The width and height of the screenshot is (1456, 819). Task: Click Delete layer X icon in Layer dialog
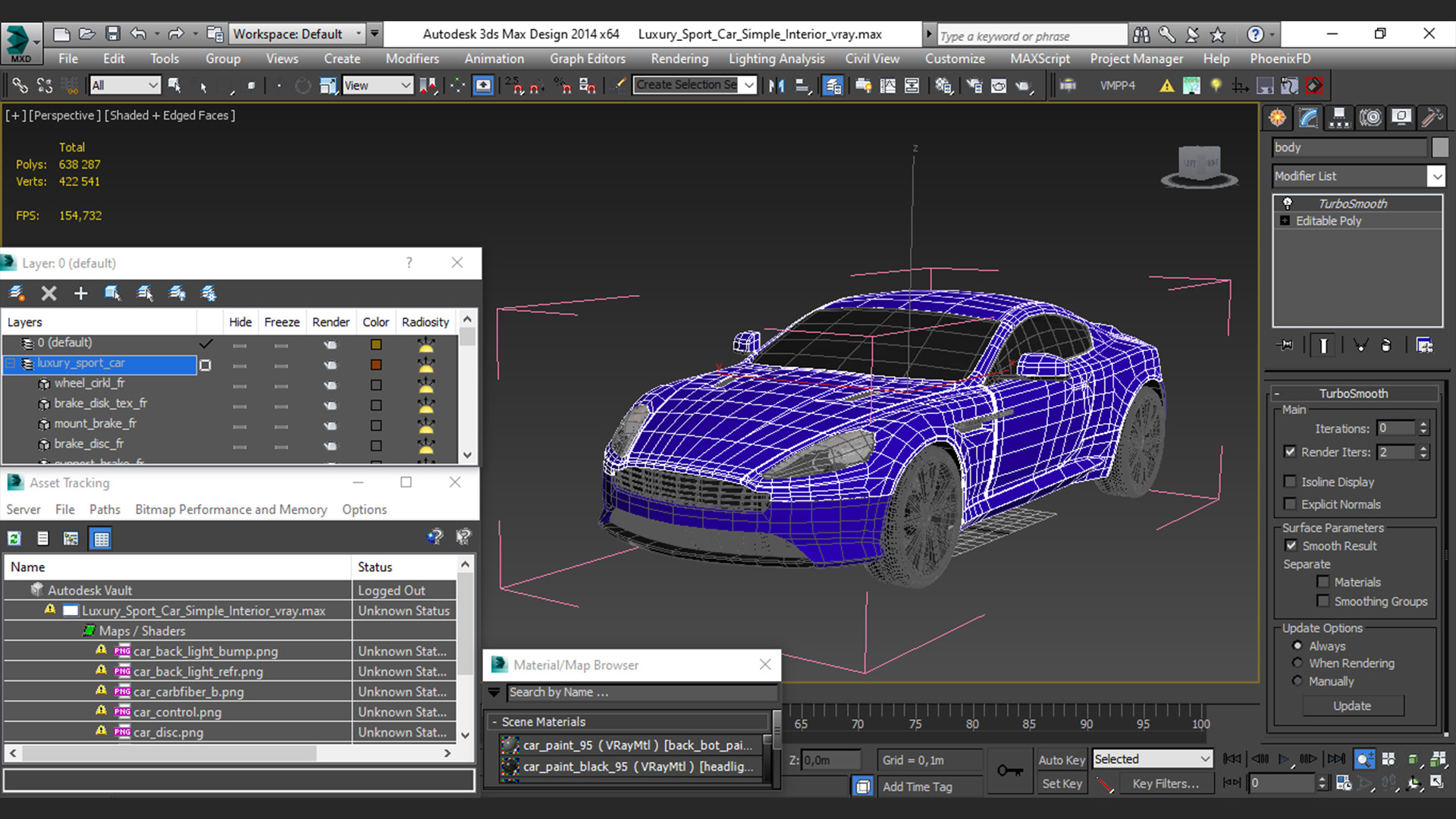49,293
